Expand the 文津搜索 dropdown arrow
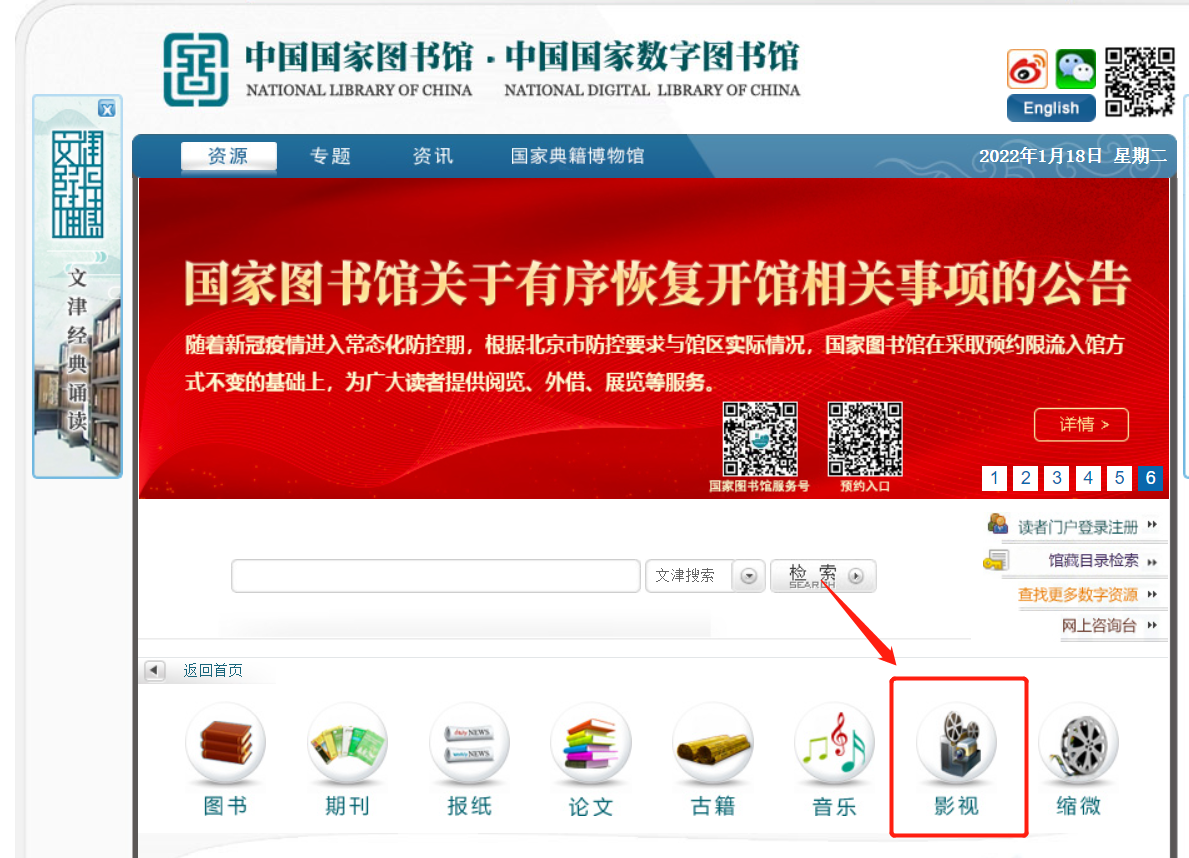This screenshot has height=858, width=1189. pos(748,576)
